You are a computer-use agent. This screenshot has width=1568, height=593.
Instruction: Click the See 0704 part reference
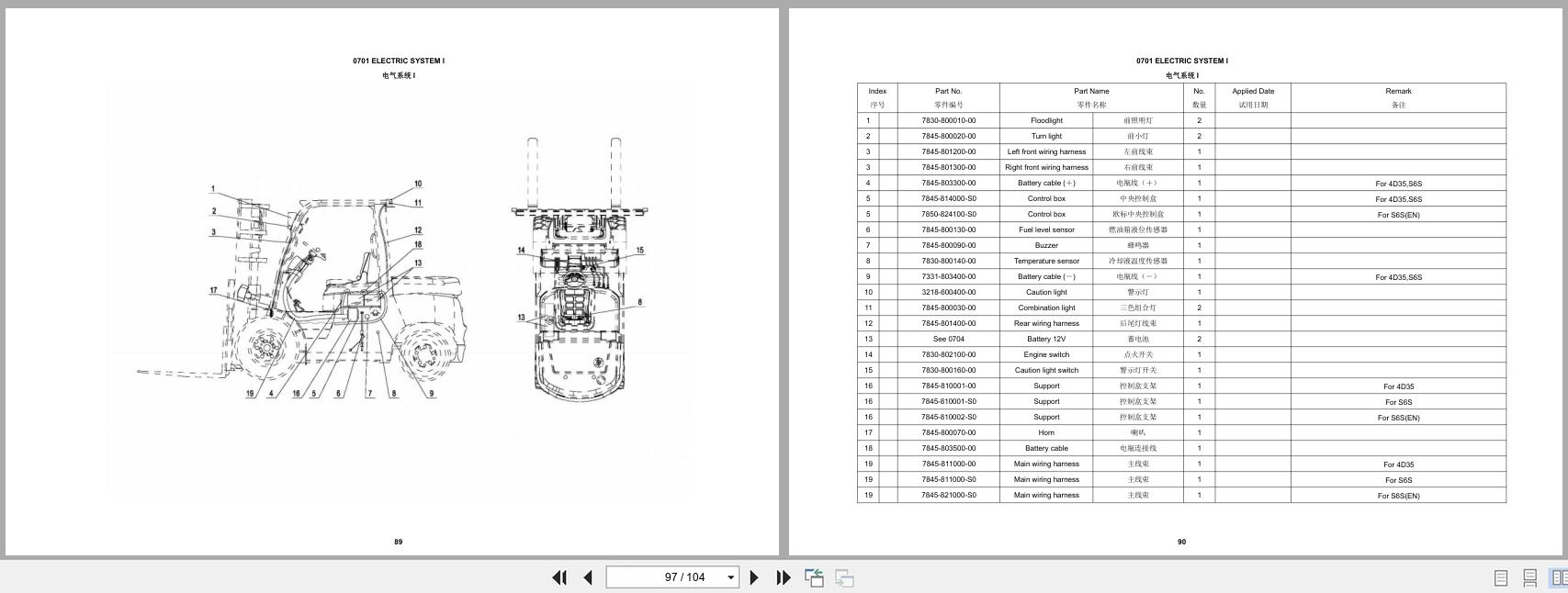coord(949,339)
